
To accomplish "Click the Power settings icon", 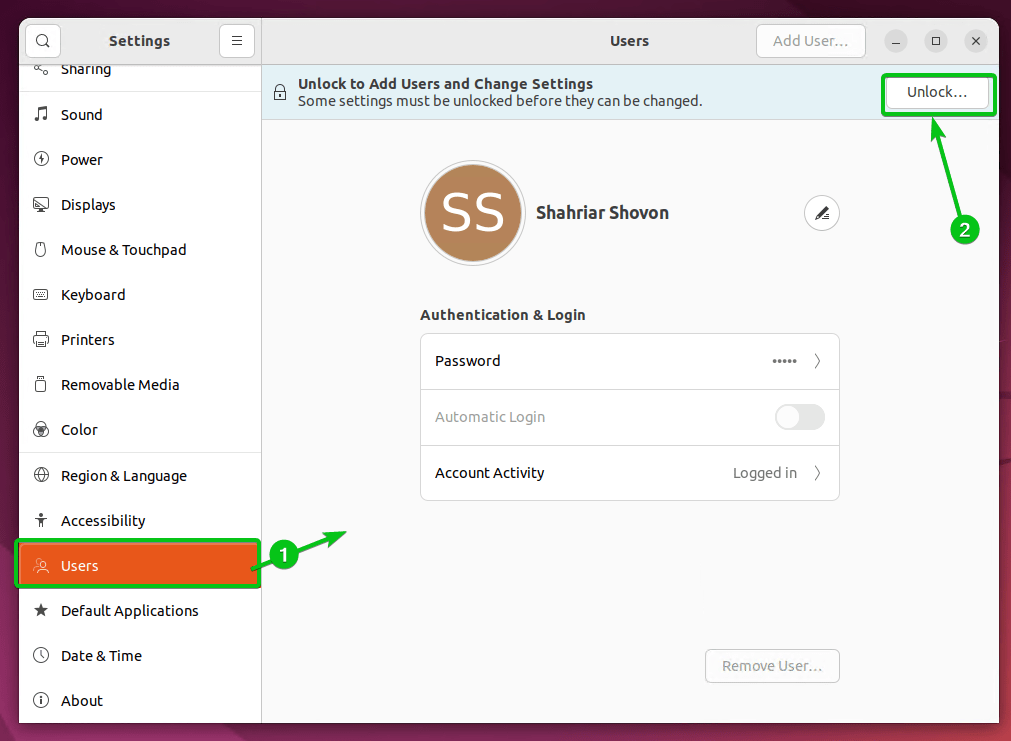I will (x=41, y=159).
